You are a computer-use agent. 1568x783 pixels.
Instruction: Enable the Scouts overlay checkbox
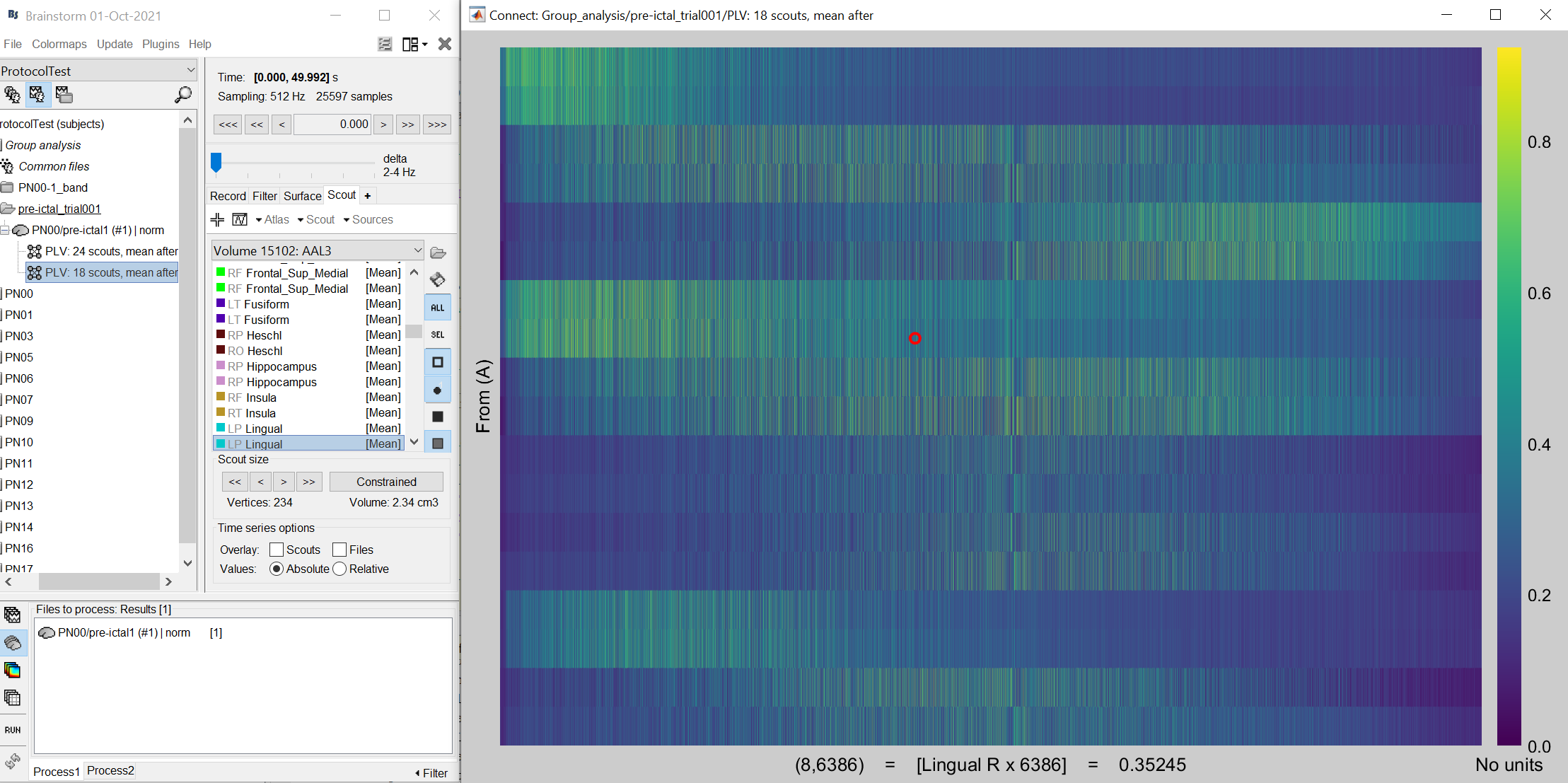click(x=277, y=550)
